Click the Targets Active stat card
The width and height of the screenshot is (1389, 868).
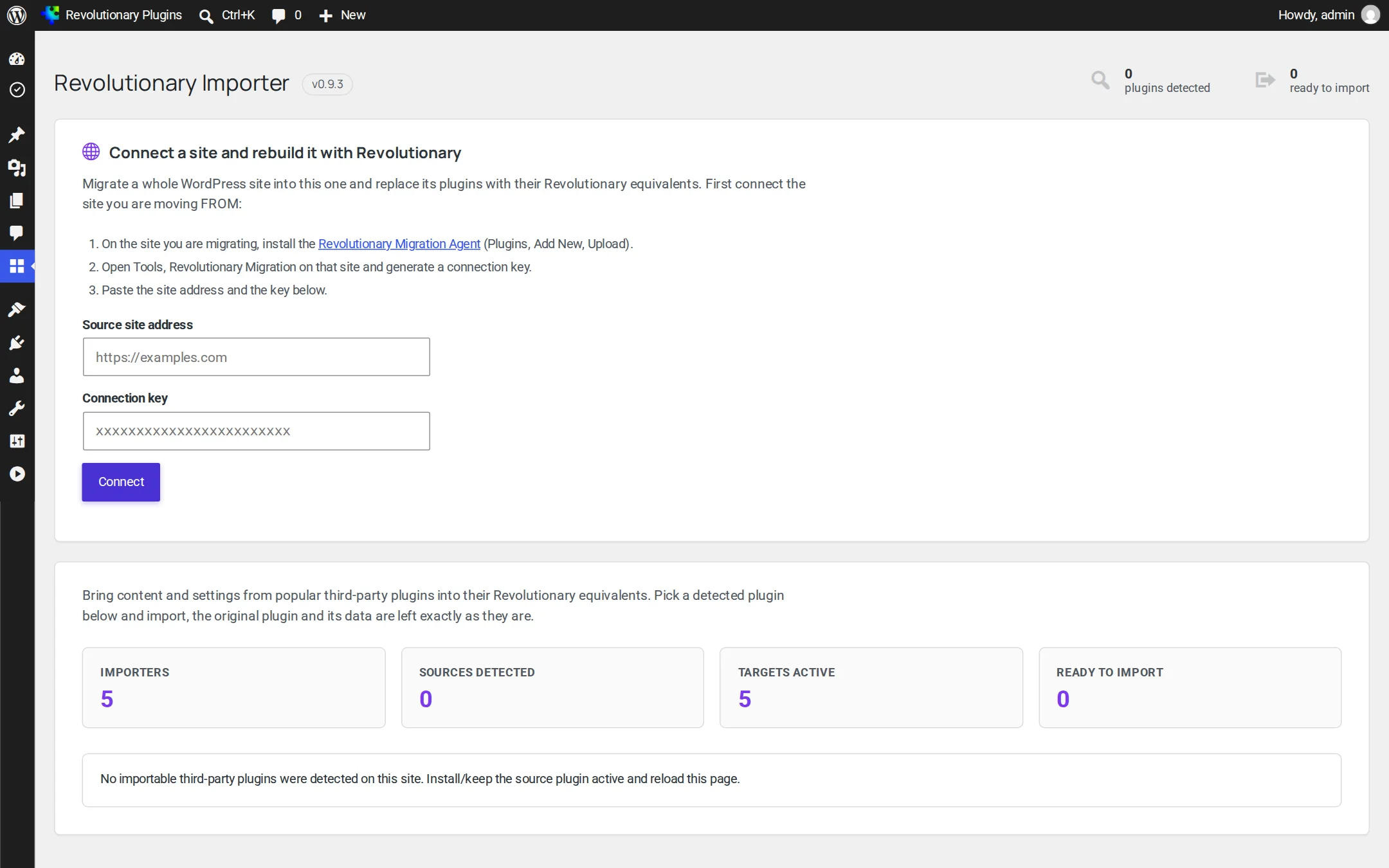(871, 687)
